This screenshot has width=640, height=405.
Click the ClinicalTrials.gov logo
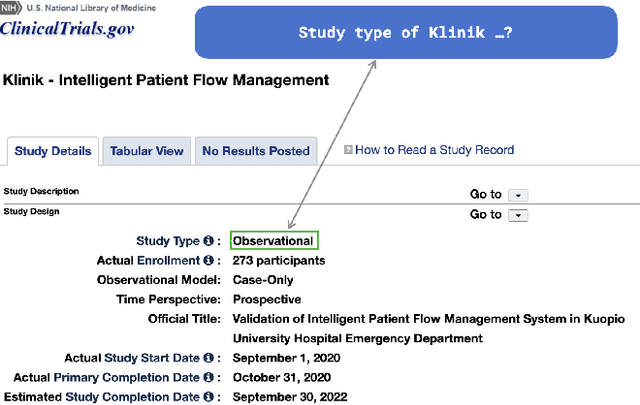tap(67, 27)
